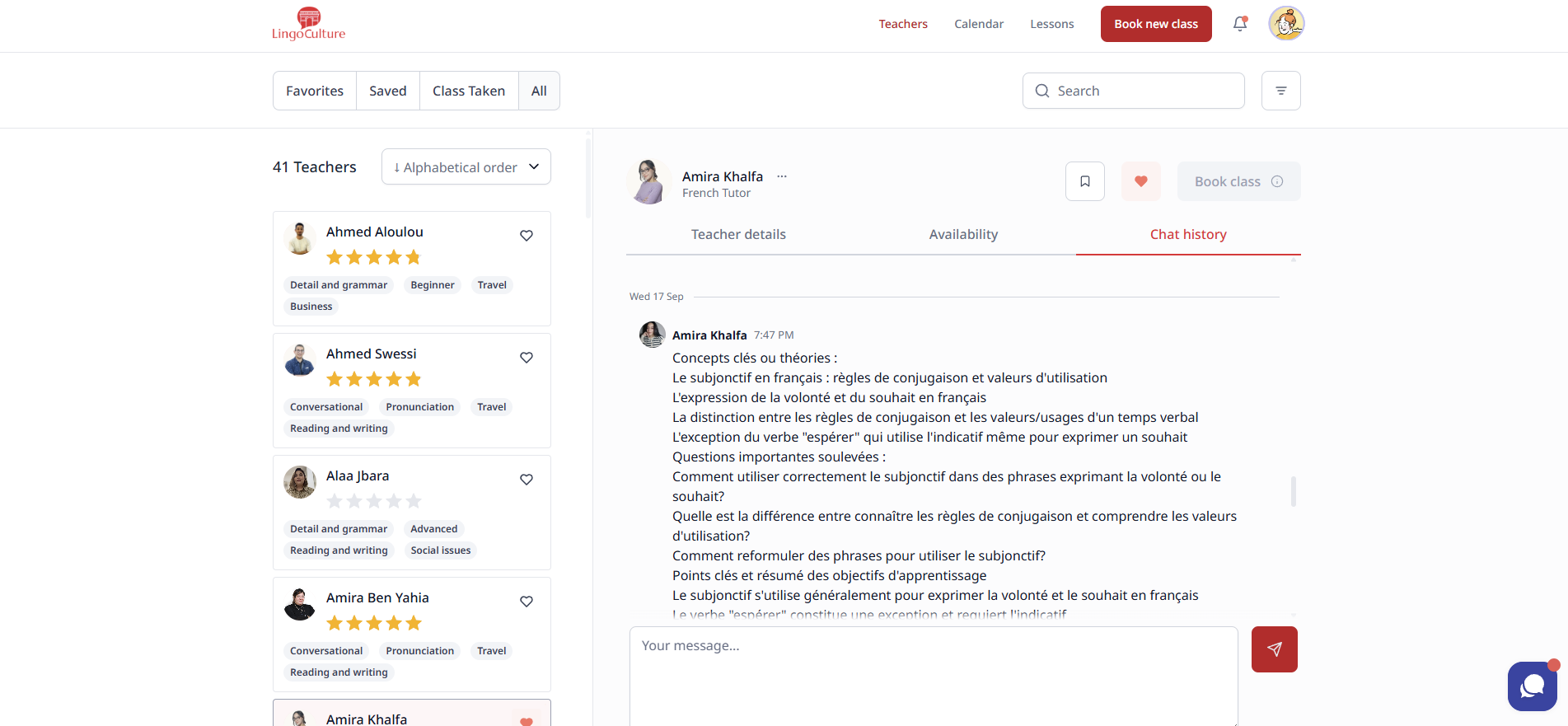Open the three-dot menu beside Amira Khalfa
The width and height of the screenshot is (1568, 726).
(x=782, y=176)
